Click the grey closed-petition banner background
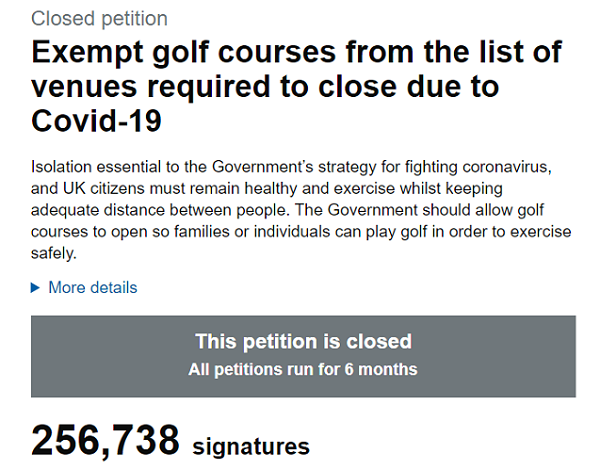The width and height of the screenshot is (600, 470). click(x=303, y=356)
